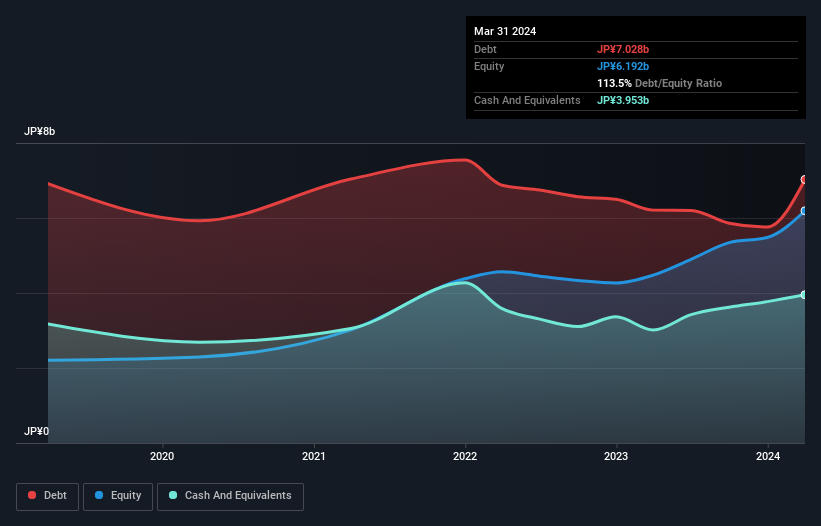Screen dimensions: 821x526
Task: Click the JP¥7.028b debt value
Action: coord(623,49)
